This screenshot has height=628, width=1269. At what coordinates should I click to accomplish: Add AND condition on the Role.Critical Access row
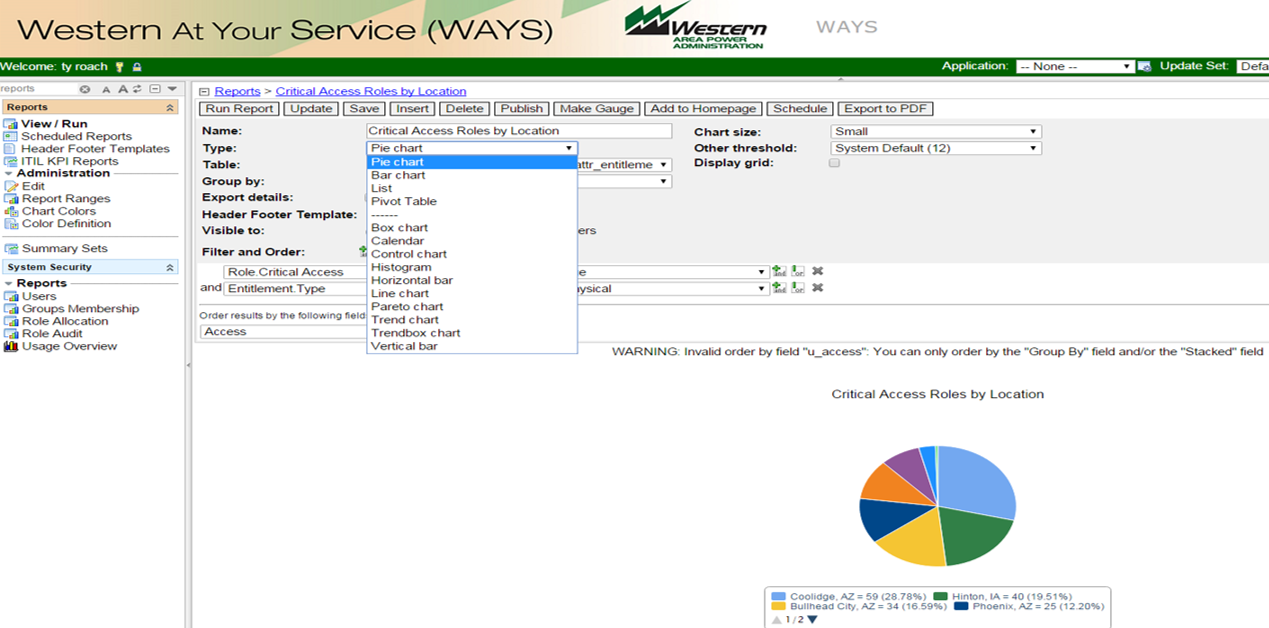[779, 271]
